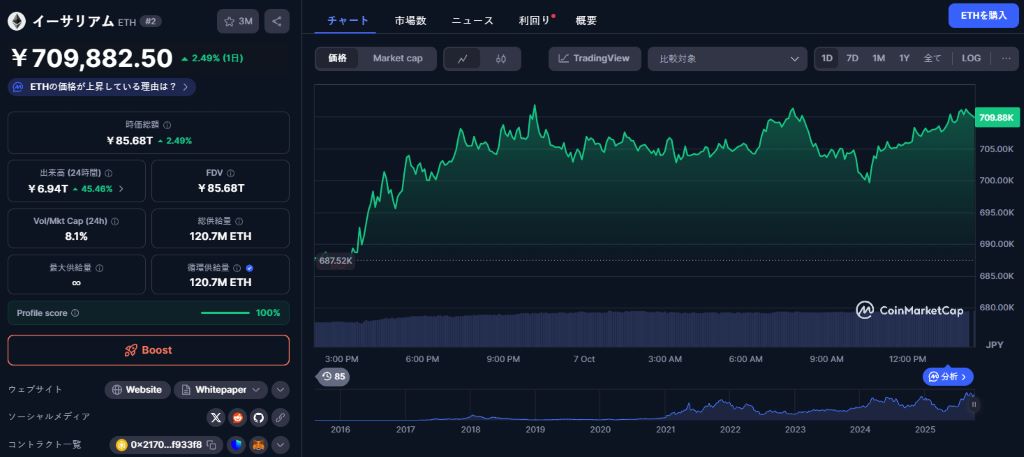The image size is (1024, 457).
Task: Toggle LOG scale on the chart
Action: (x=971, y=58)
